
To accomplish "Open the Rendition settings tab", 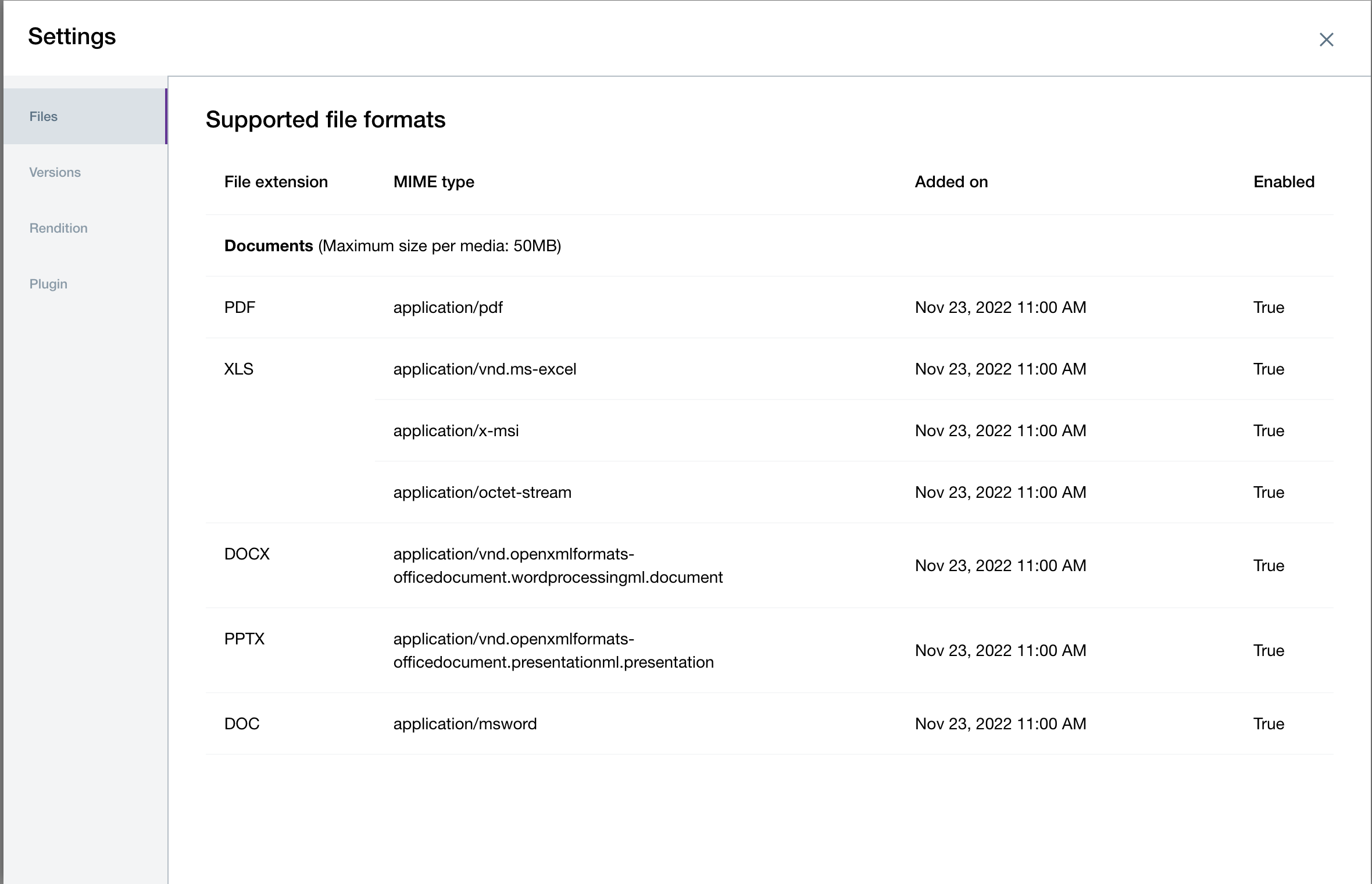I will pyautogui.click(x=58, y=228).
